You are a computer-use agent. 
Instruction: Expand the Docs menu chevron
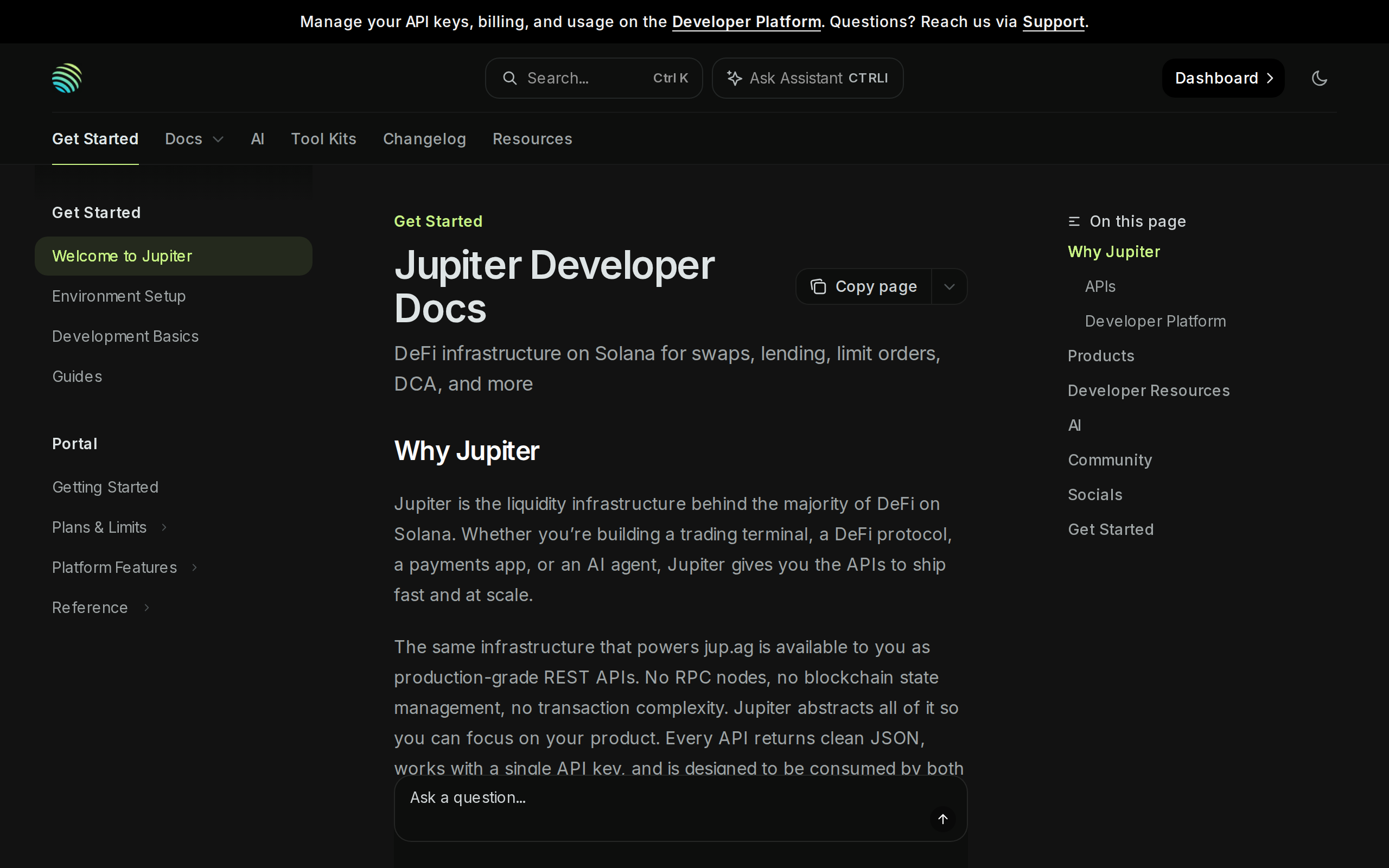[218, 139]
